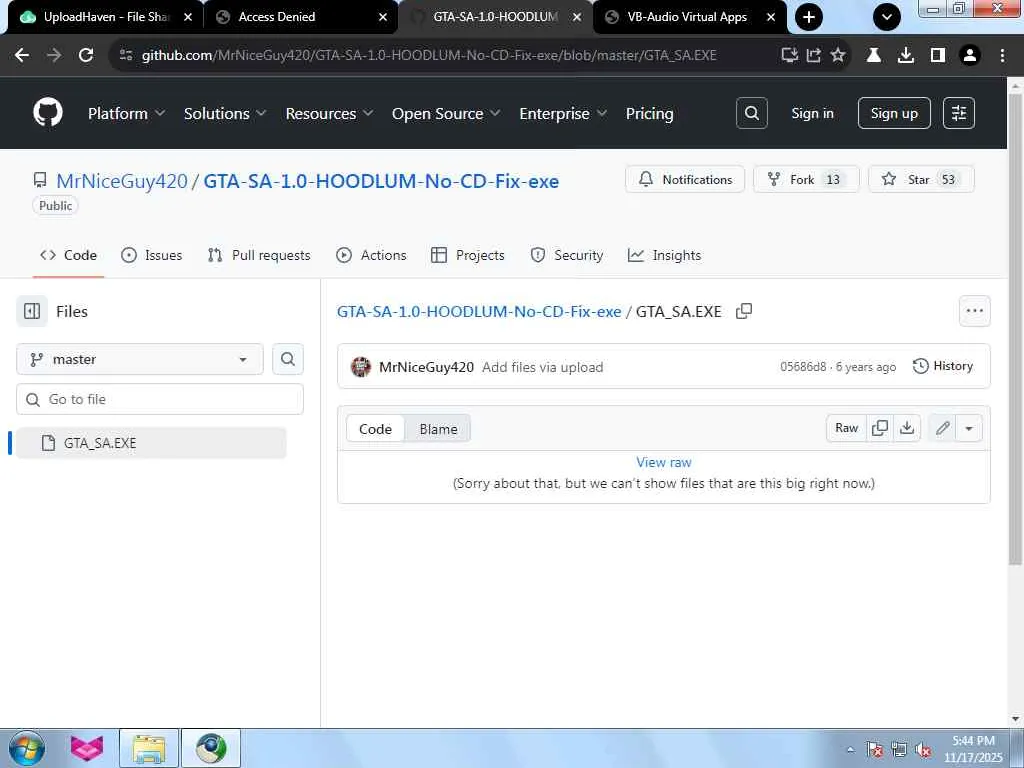Click the share page icon in address bar
The height and width of the screenshot is (768, 1024).
tap(814, 56)
